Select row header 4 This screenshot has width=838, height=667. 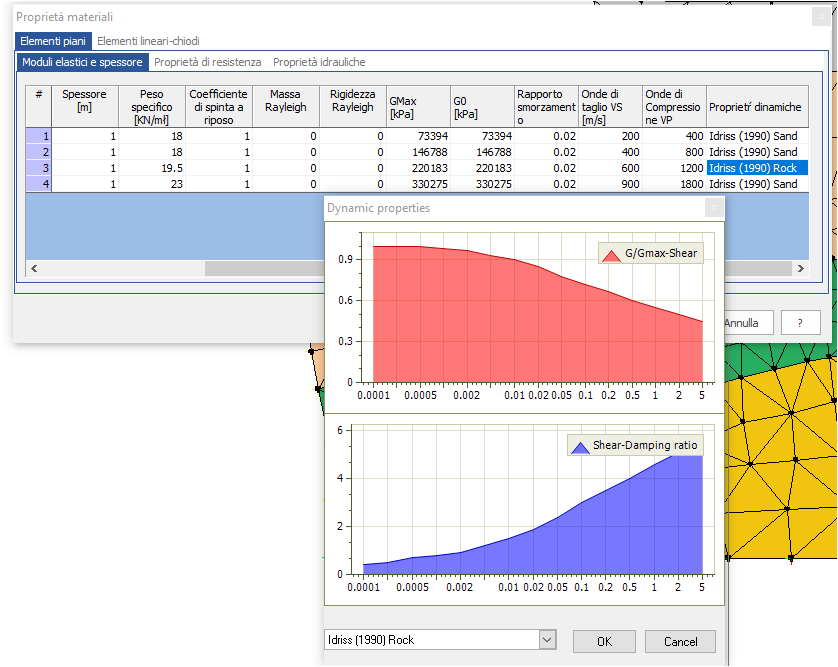38,184
